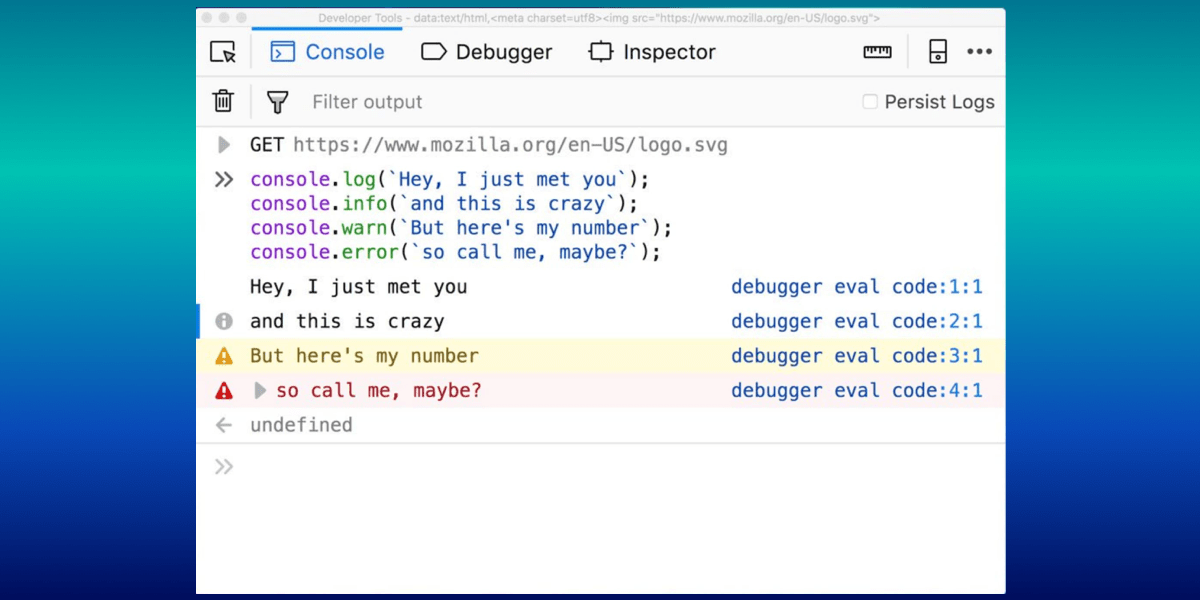Select the measuring tool ruler icon

[877, 51]
